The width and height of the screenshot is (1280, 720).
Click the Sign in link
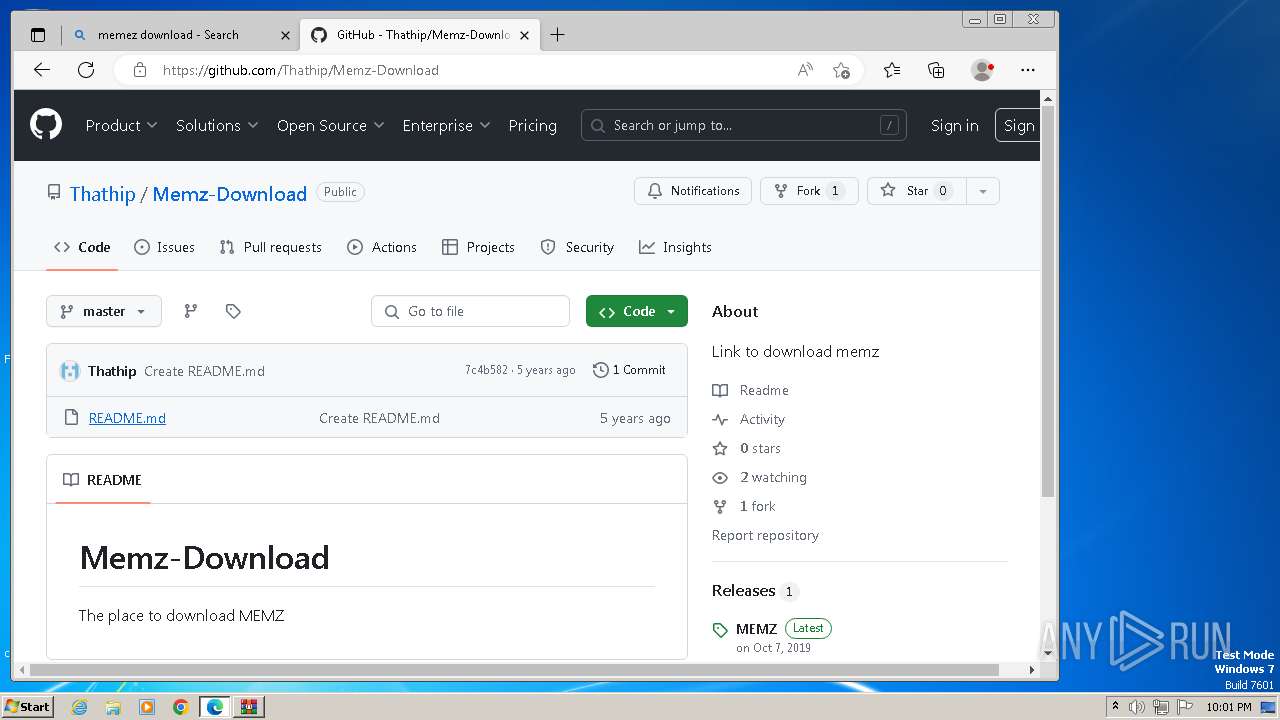954,125
